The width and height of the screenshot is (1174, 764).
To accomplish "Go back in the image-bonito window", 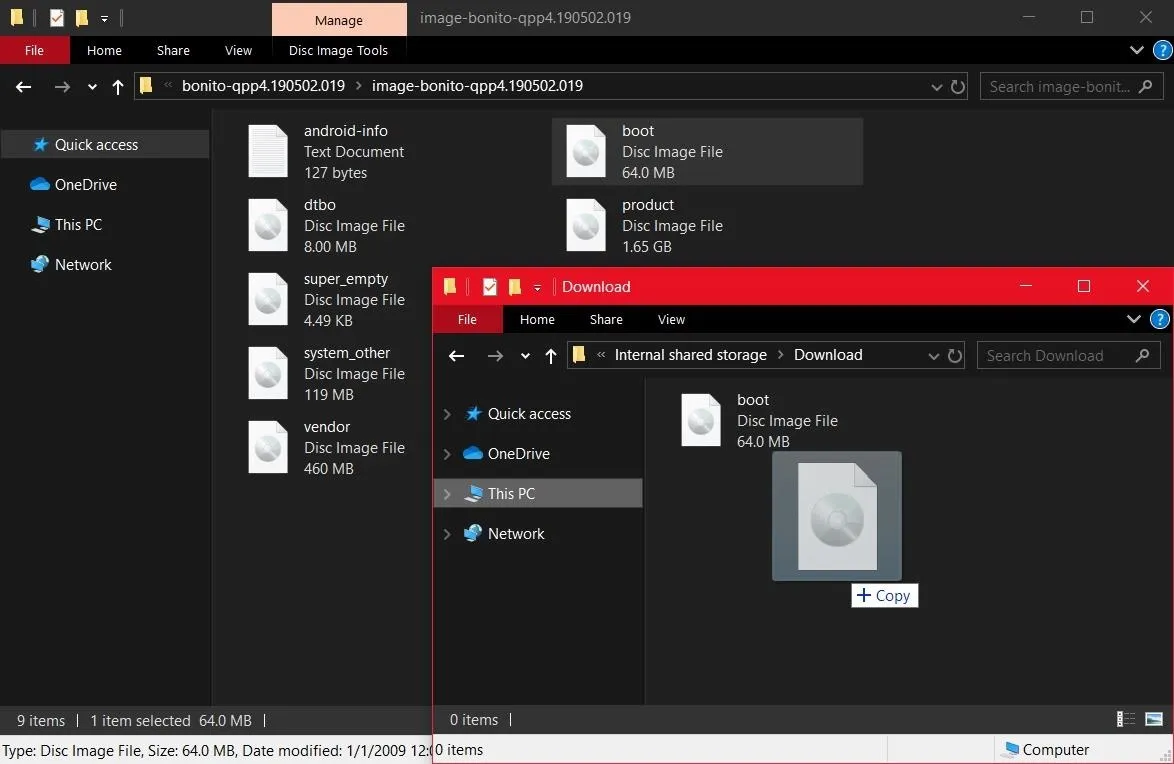I will click(x=23, y=86).
